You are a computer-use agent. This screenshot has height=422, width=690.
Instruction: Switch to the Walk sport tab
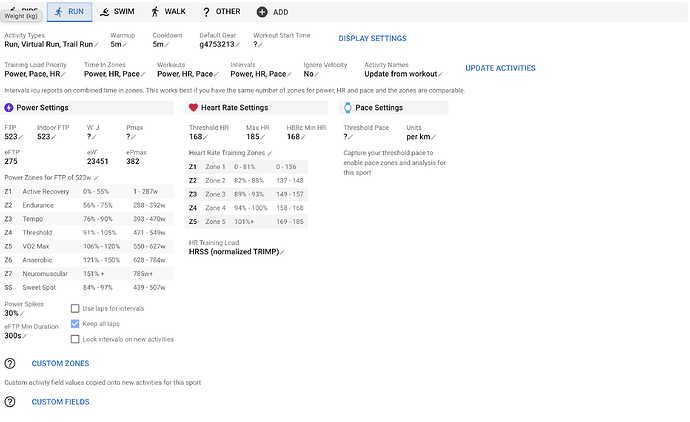click(168, 12)
